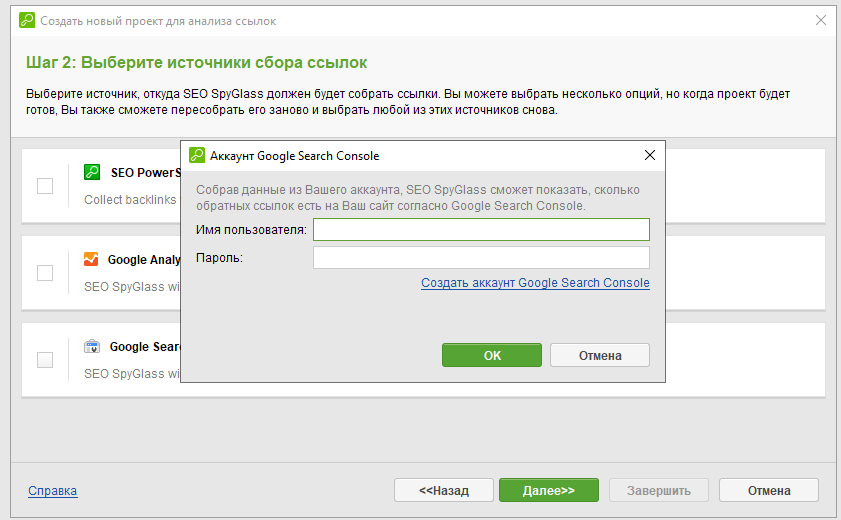Image resolution: width=841 pixels, height=520 pixels.
Task: Open the Справка help link
Action: pos(53,491)
